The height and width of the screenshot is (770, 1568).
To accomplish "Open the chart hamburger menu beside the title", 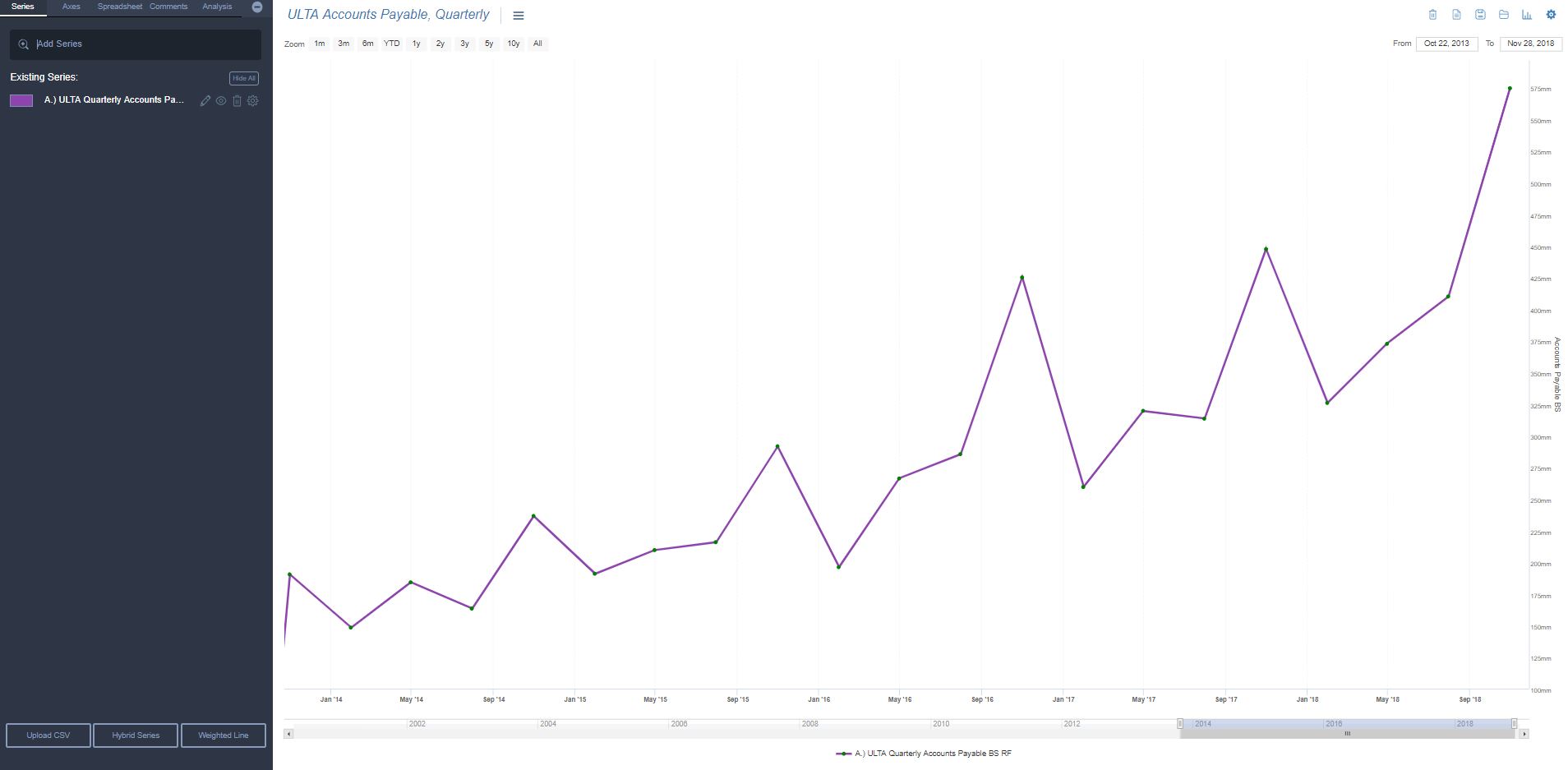I will [x=519, y=16].
